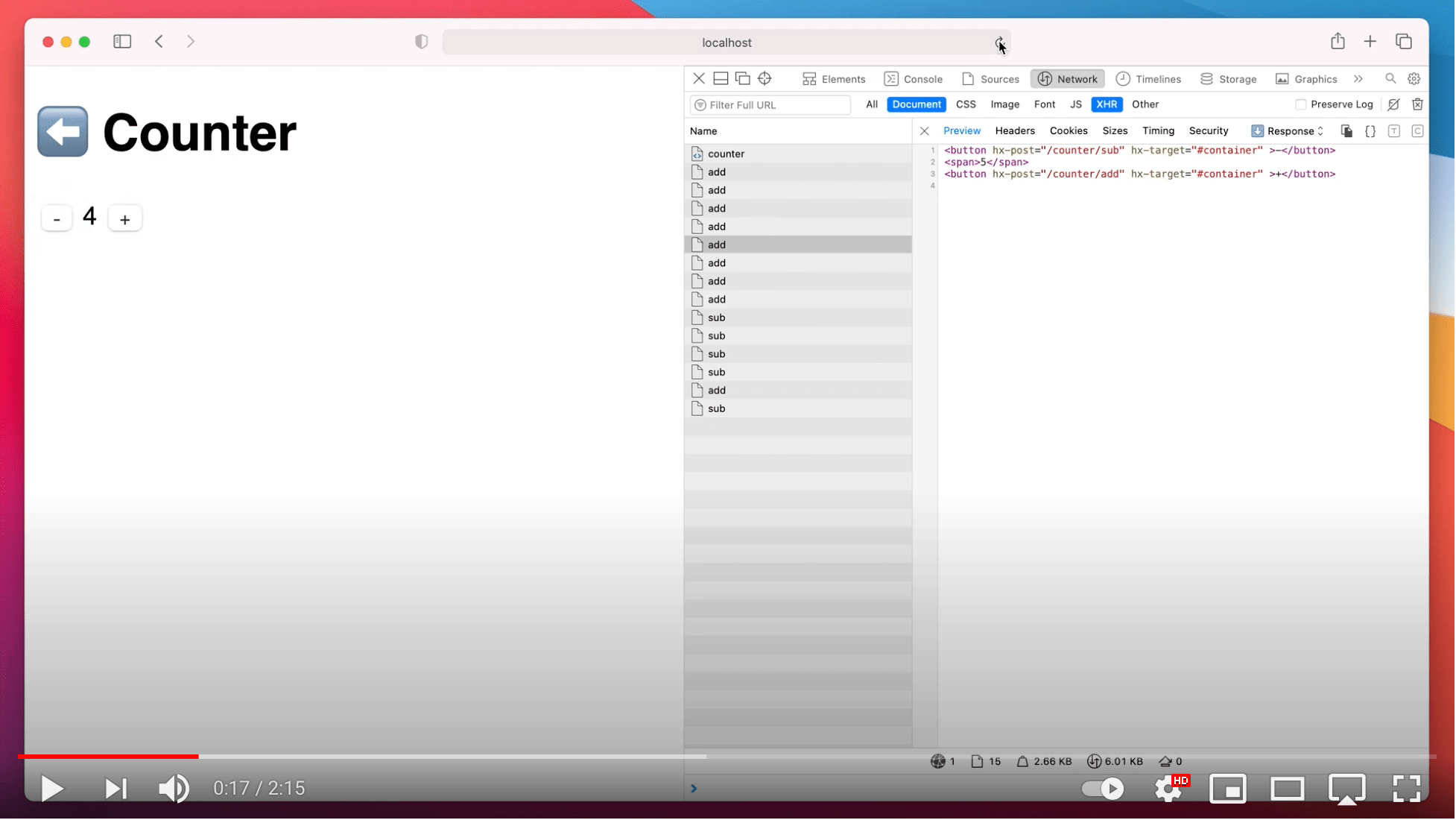Click the XHR filter tab in Network panel

[1106, 104]
